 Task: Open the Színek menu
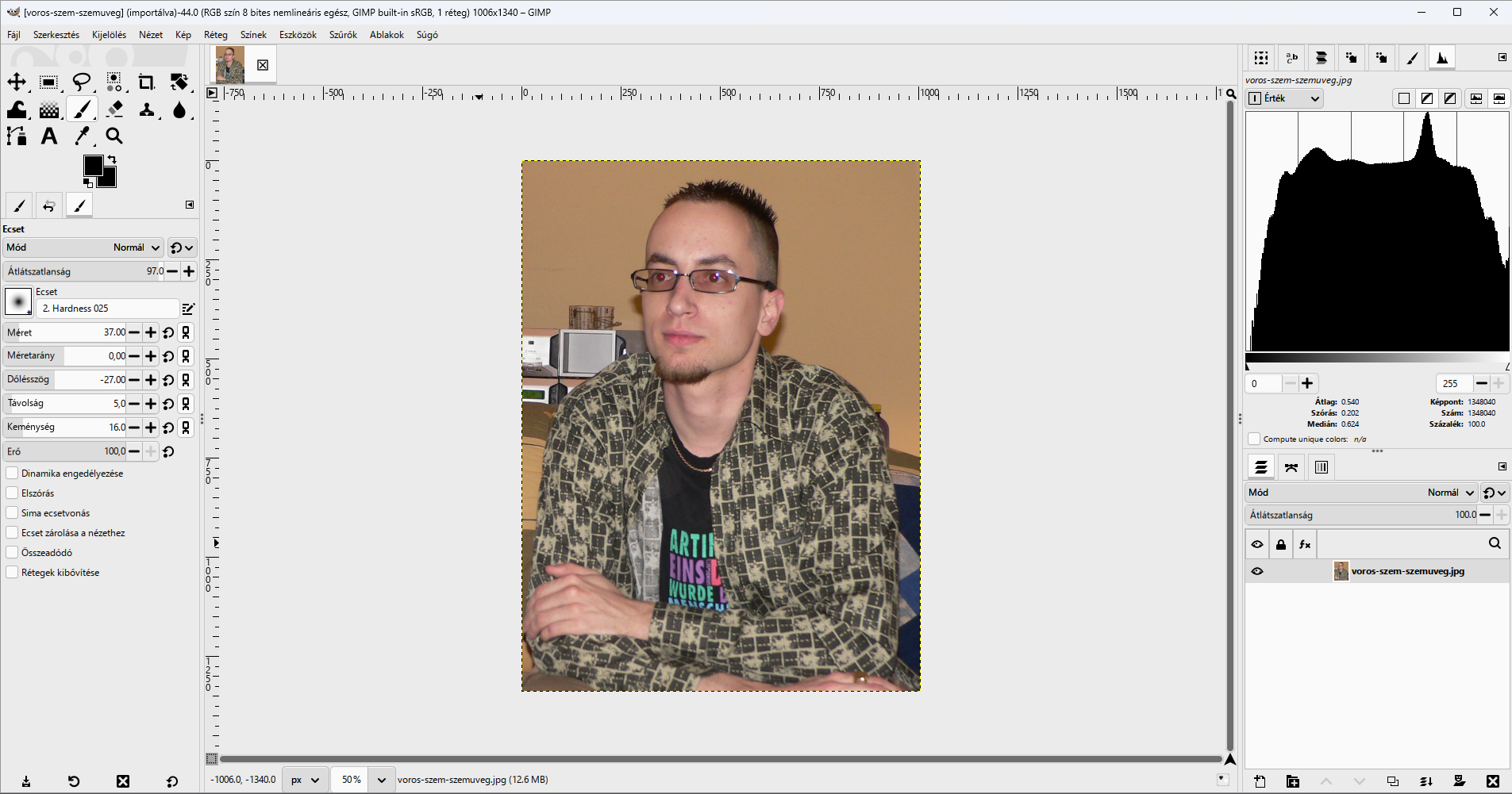coord(253,35)
